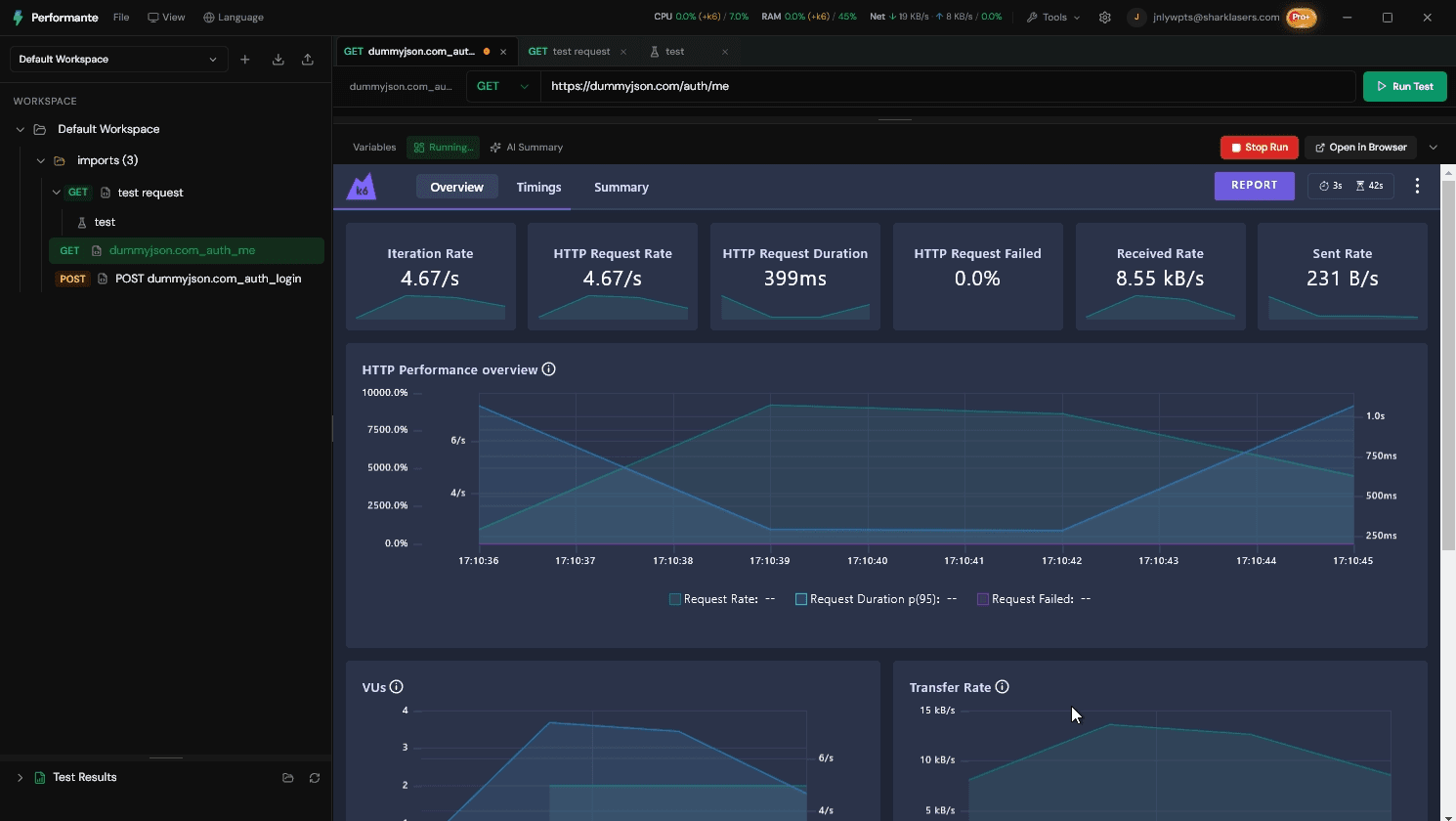The image size is (1456, 821).
Task: Click the add new workspace plus icon
Action: (x=245, y=60)
